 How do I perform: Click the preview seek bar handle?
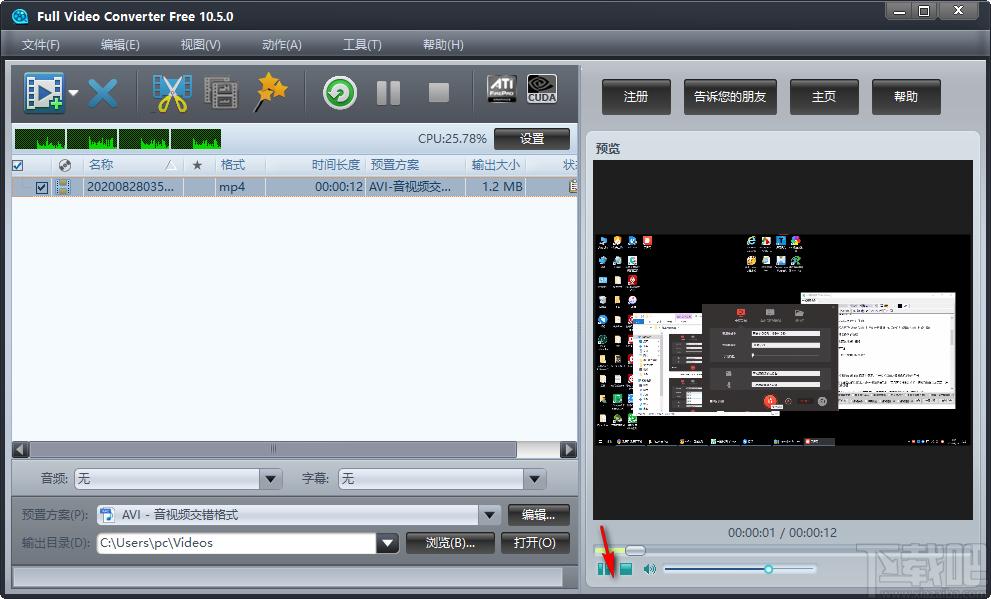coord(635,550)
